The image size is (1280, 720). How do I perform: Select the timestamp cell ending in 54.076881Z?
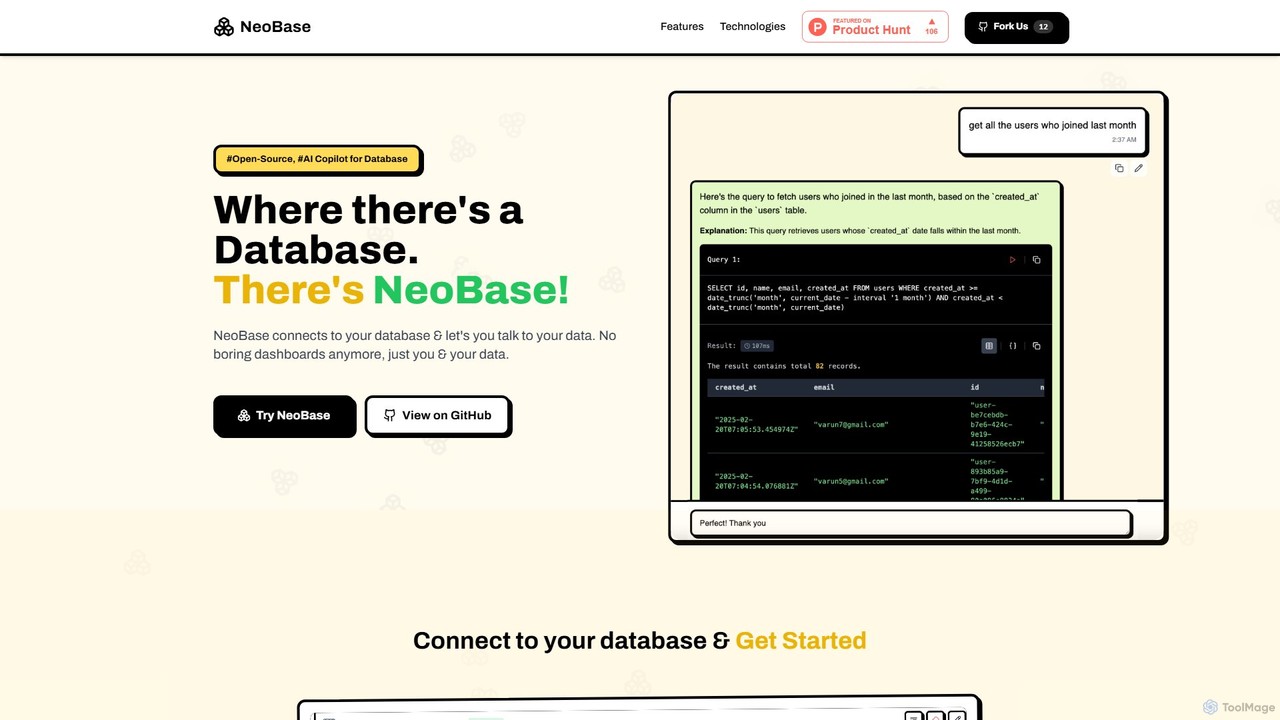coord(756,481)
